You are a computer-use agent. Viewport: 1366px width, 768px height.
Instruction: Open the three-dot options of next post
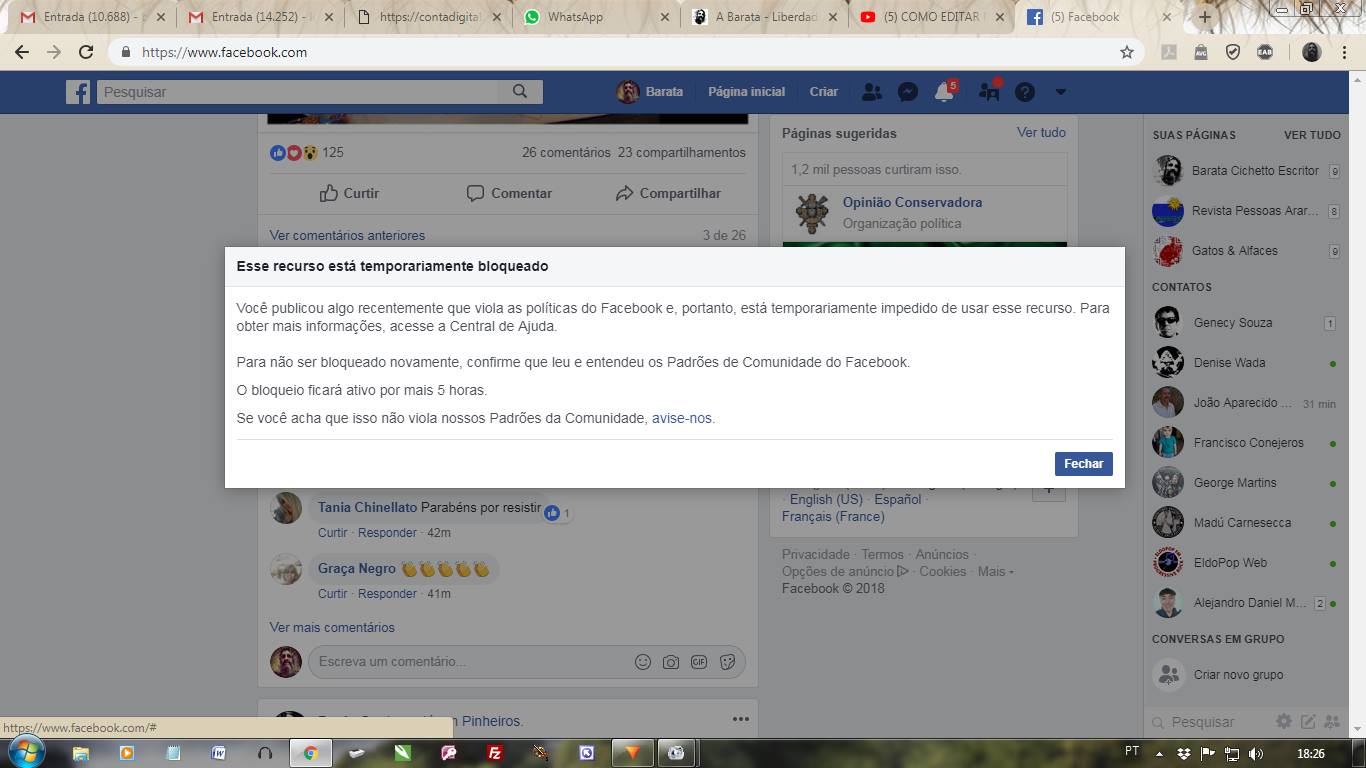(x=740, y=719)
